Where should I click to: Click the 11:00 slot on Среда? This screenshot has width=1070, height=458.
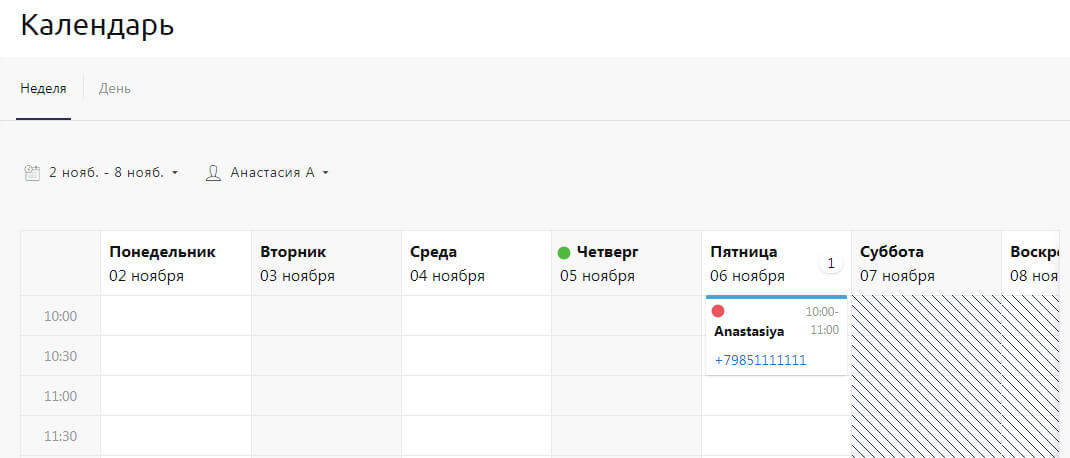[x=476, y=396]
